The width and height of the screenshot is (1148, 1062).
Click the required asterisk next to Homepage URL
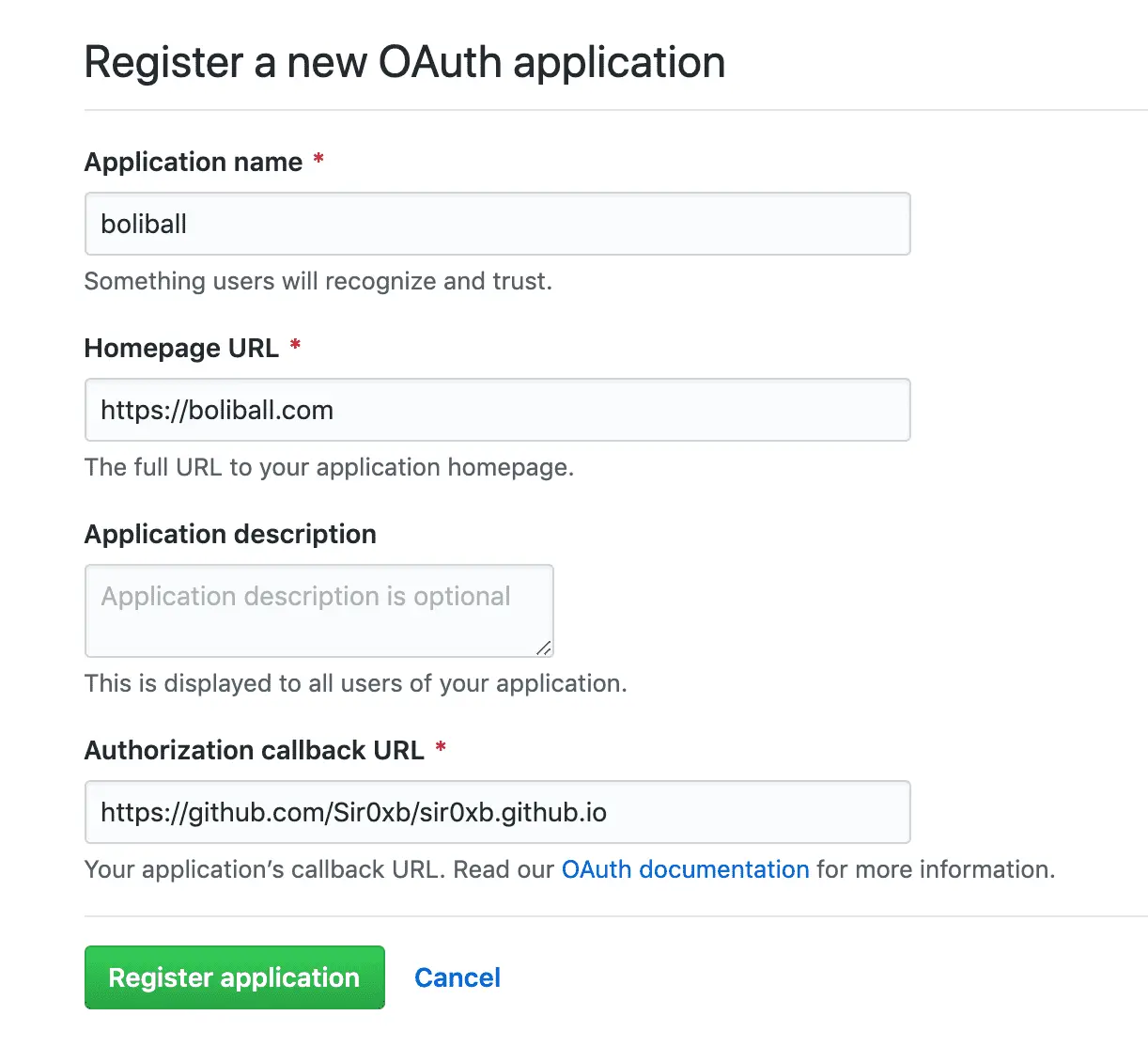(x=295, y=346)
